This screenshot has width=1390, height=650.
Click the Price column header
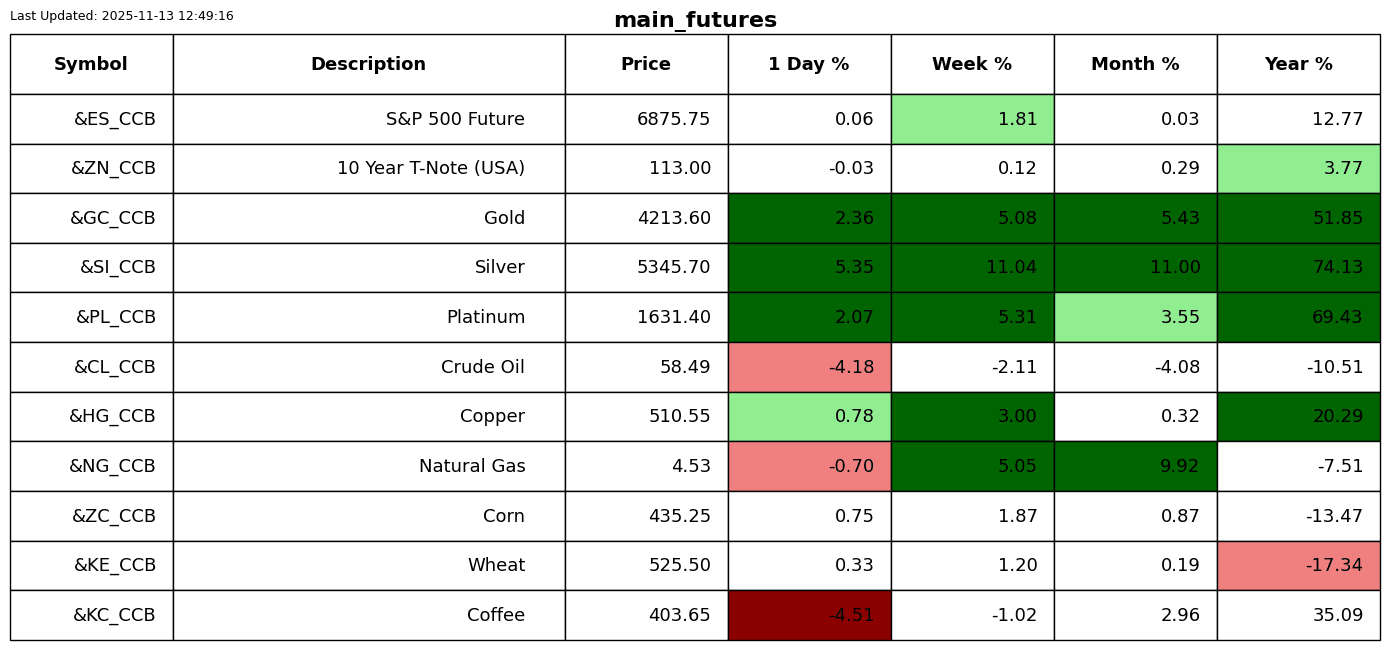pyautogui.click(x=646, y=64)
